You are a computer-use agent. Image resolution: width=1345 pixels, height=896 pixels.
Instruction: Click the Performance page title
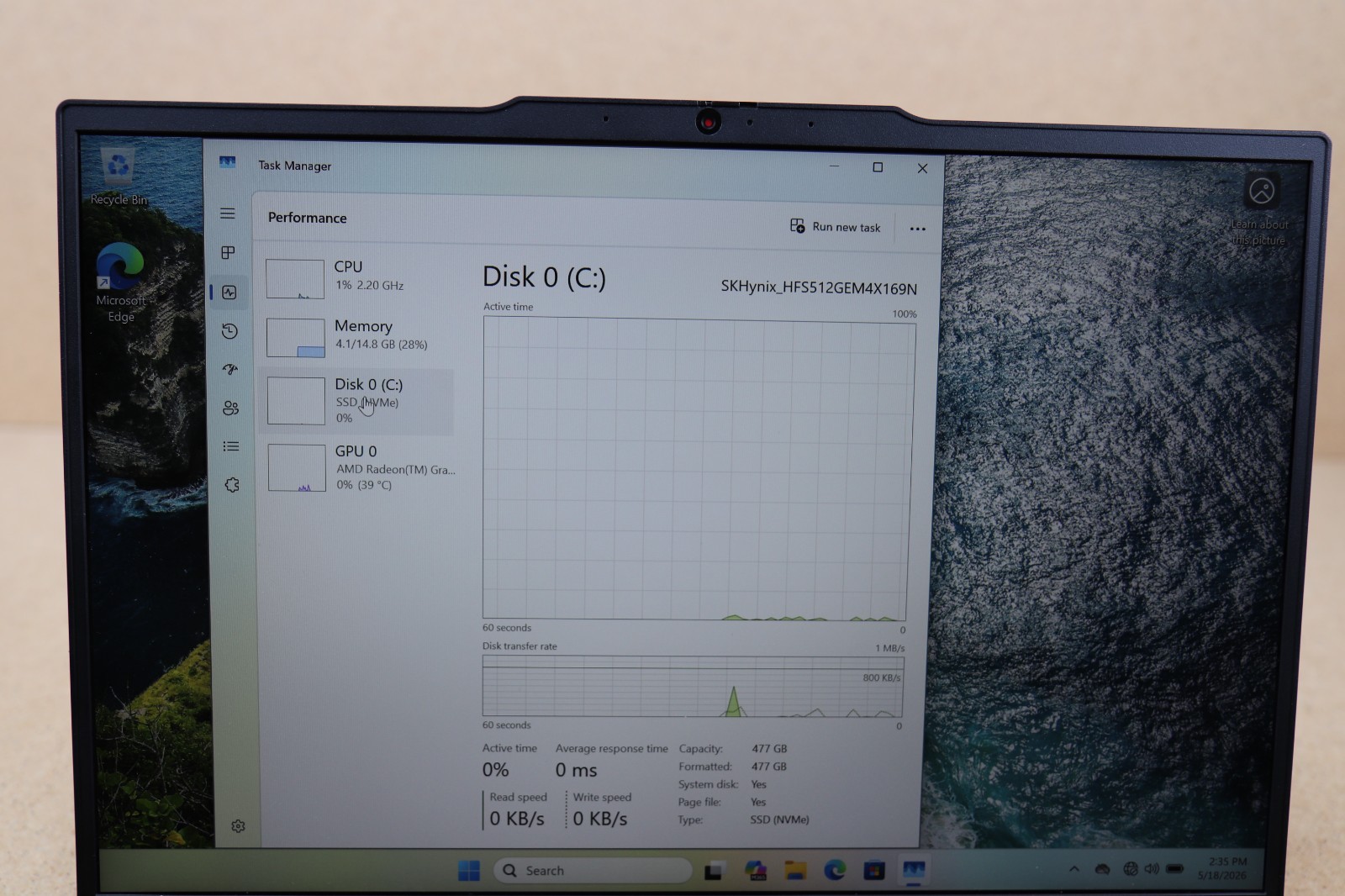[x=307, y=218]
